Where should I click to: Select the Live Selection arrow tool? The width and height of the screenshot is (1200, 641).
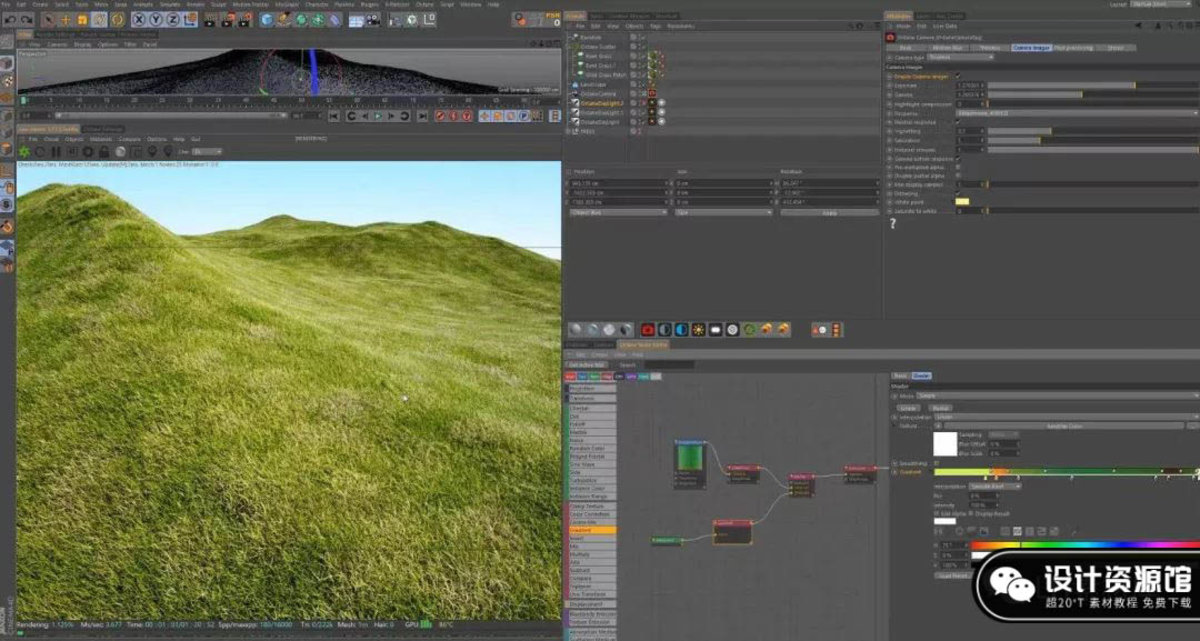click(48, 19)
